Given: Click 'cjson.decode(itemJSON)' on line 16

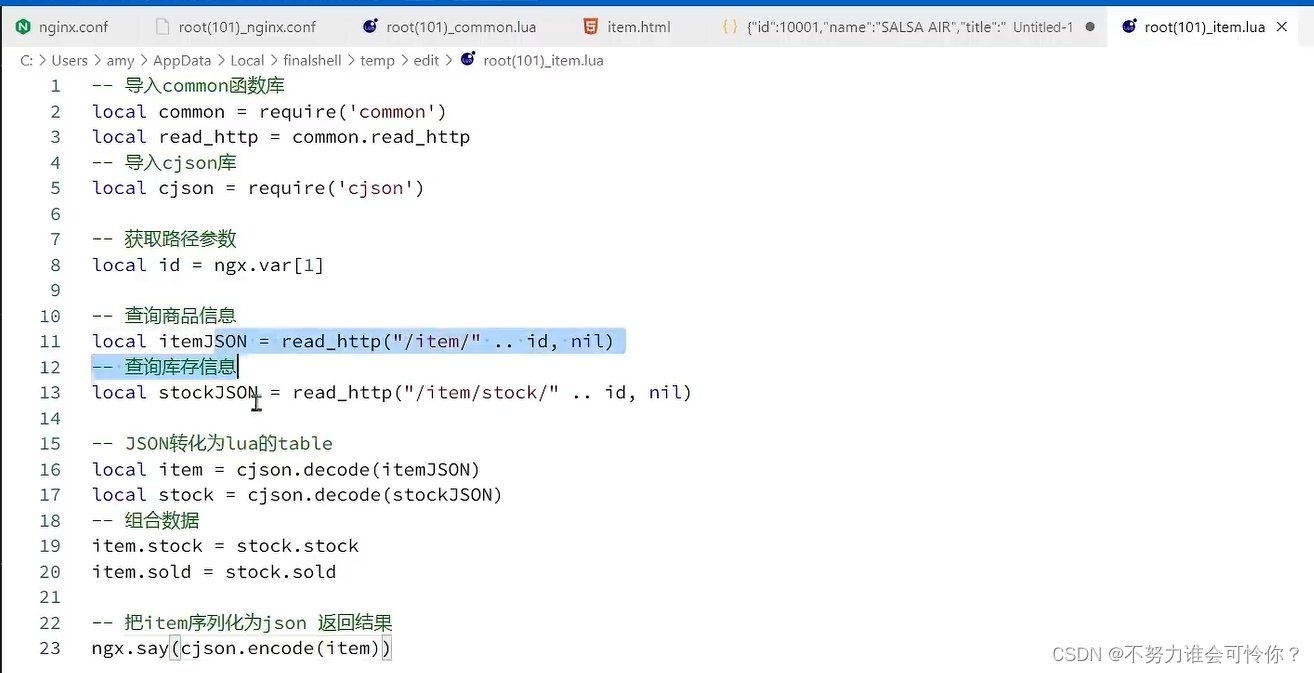Looking at the screenshot, I should (x=358, y=469).
